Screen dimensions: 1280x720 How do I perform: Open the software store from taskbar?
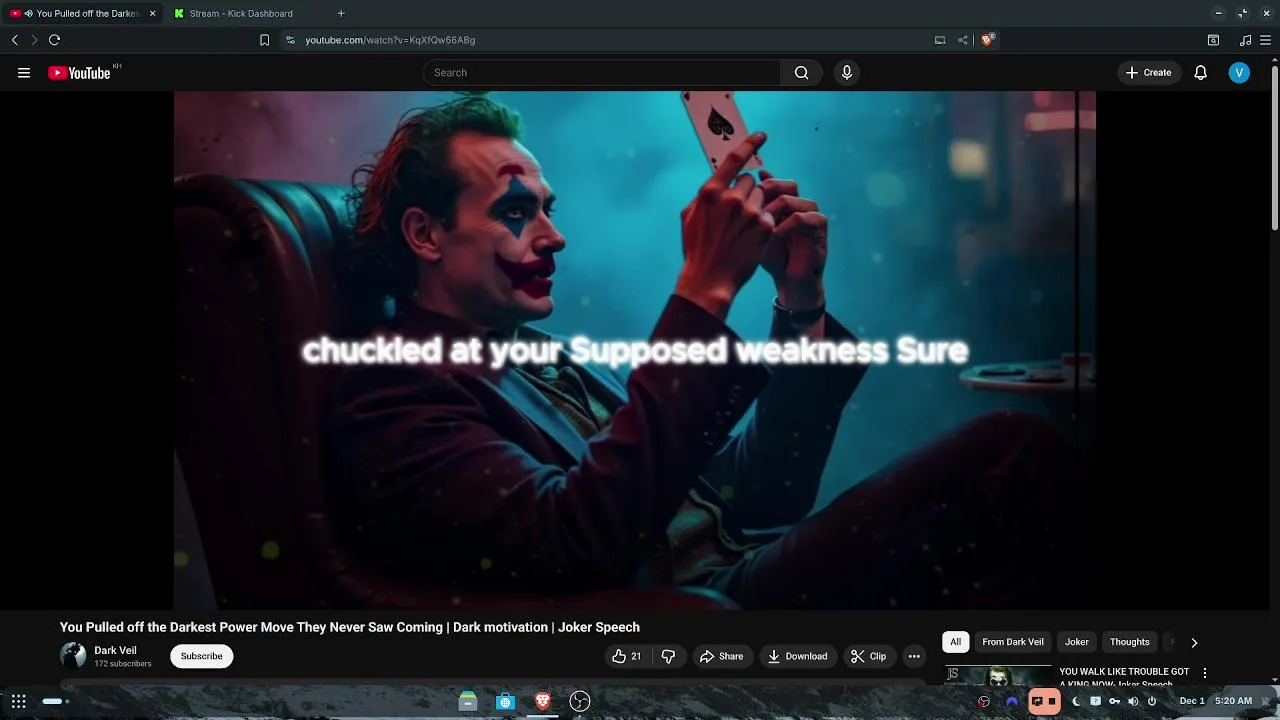point(505,701)
